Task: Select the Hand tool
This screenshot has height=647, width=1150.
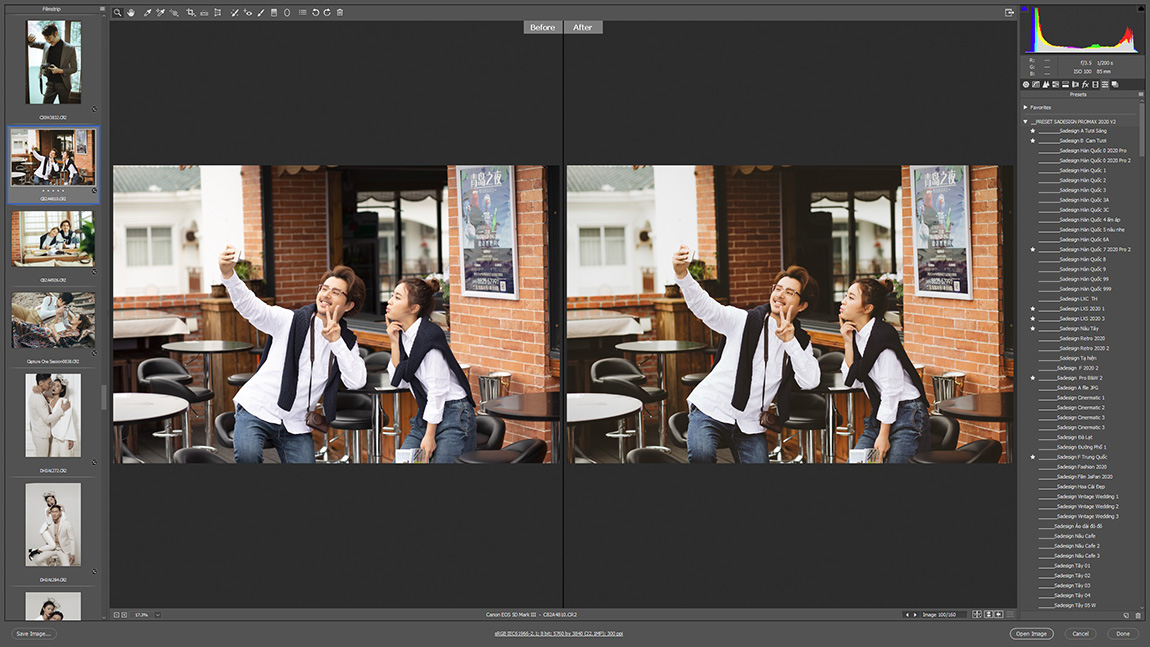Action: pos(131,12)
